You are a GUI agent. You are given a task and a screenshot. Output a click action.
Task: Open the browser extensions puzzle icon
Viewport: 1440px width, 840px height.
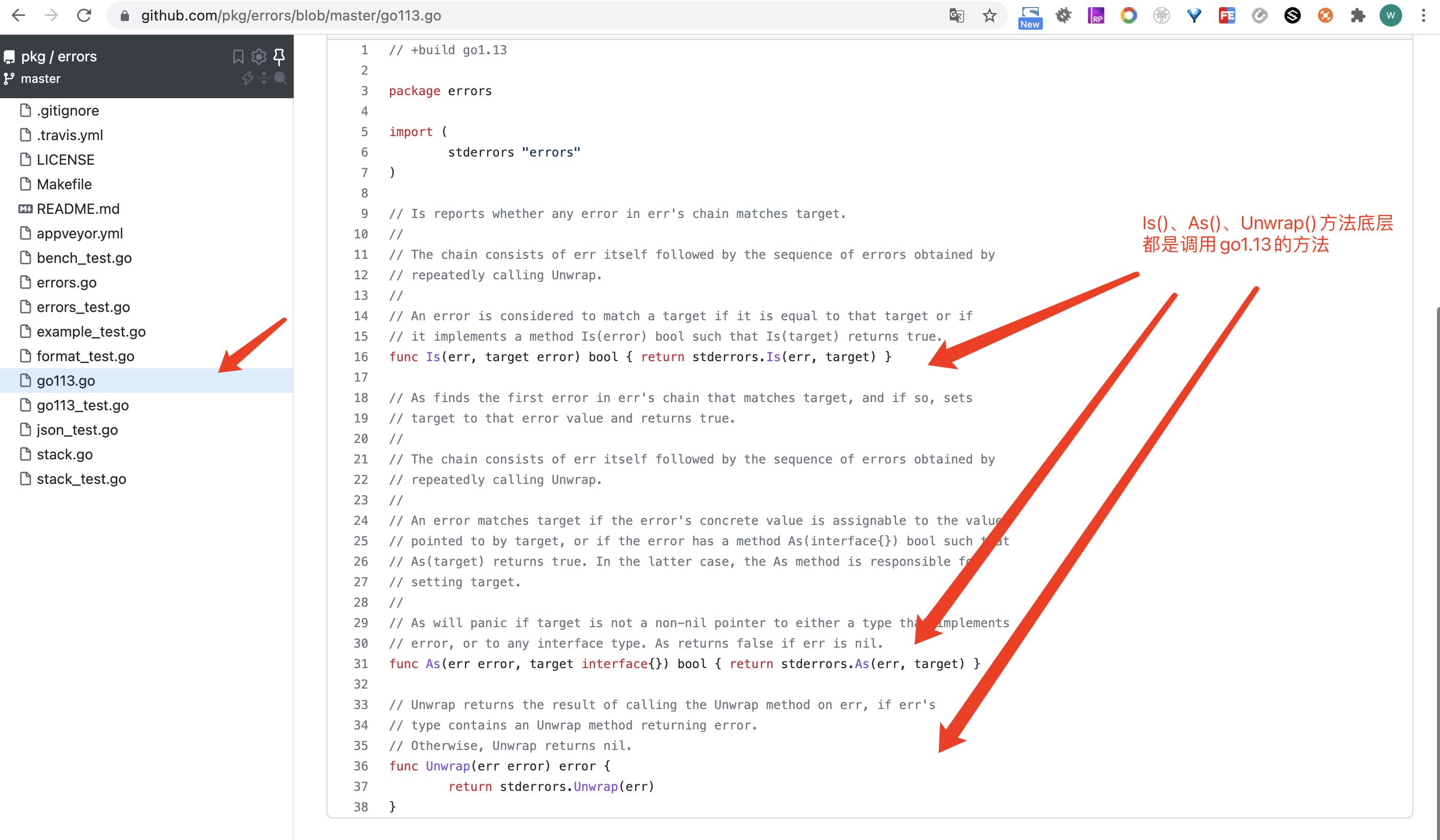(x=1358, y=16)
